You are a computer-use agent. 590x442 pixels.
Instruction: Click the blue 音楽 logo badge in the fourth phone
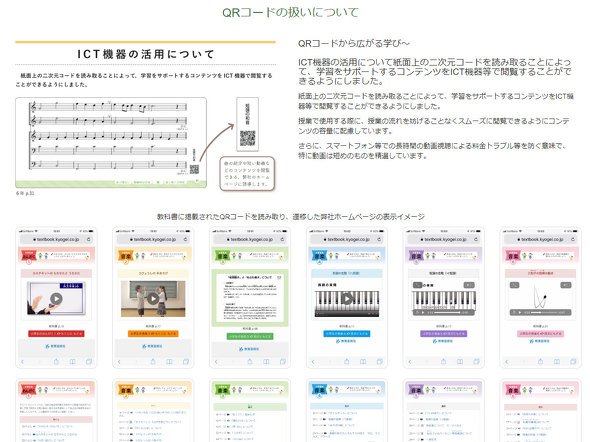click(319, 256)
